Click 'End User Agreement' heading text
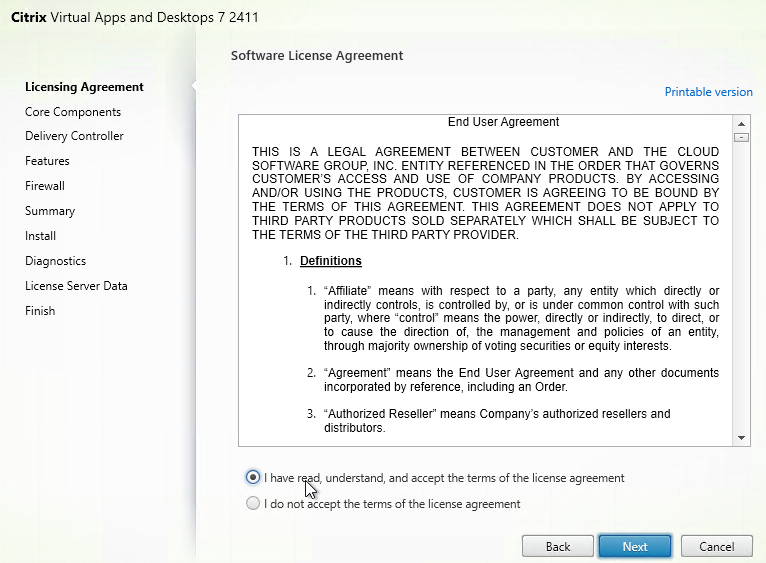The width and height of the screenshot is (766, 563). tap(503, 122)
